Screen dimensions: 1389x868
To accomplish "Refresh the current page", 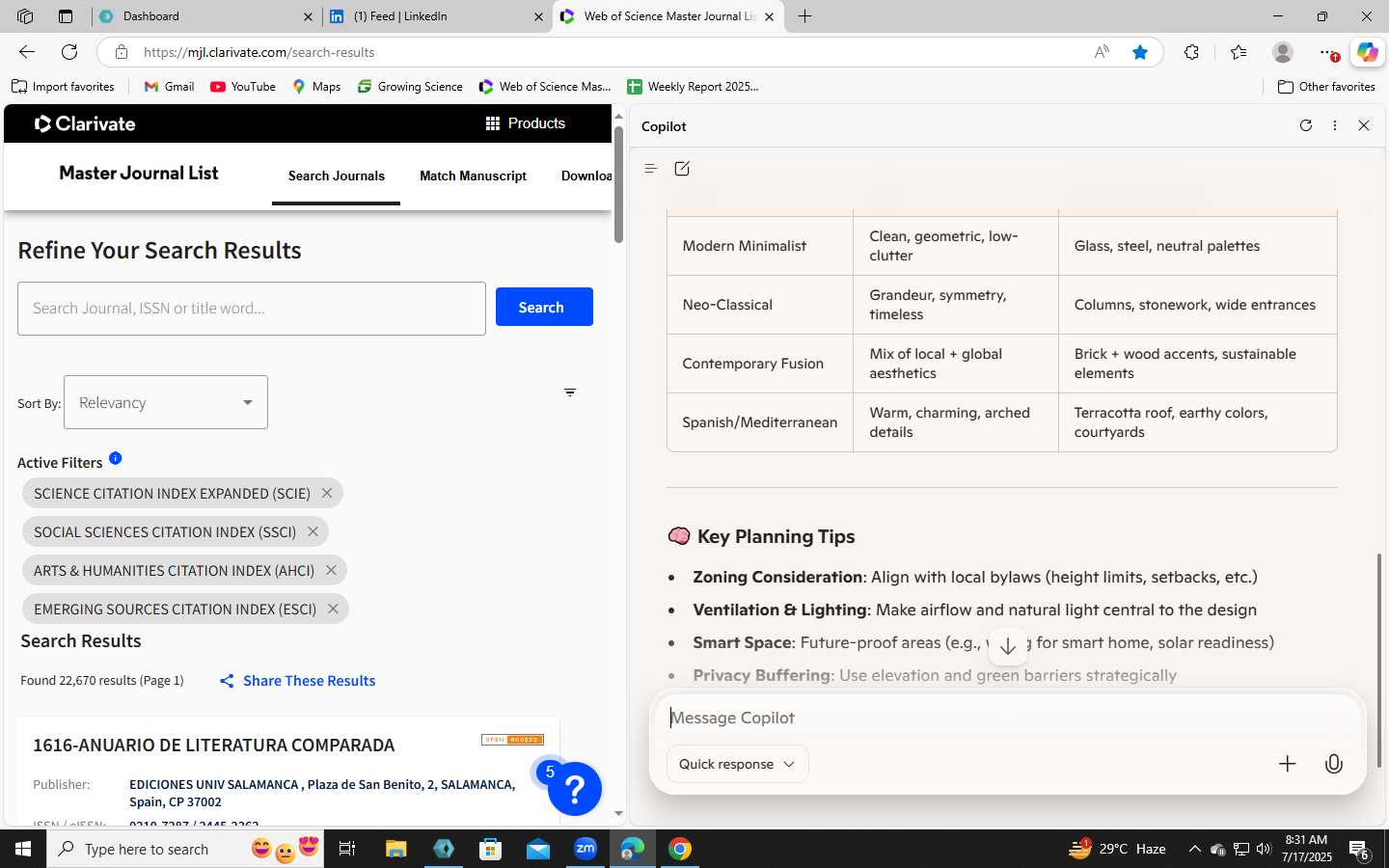I will click(x=69, y=52).
